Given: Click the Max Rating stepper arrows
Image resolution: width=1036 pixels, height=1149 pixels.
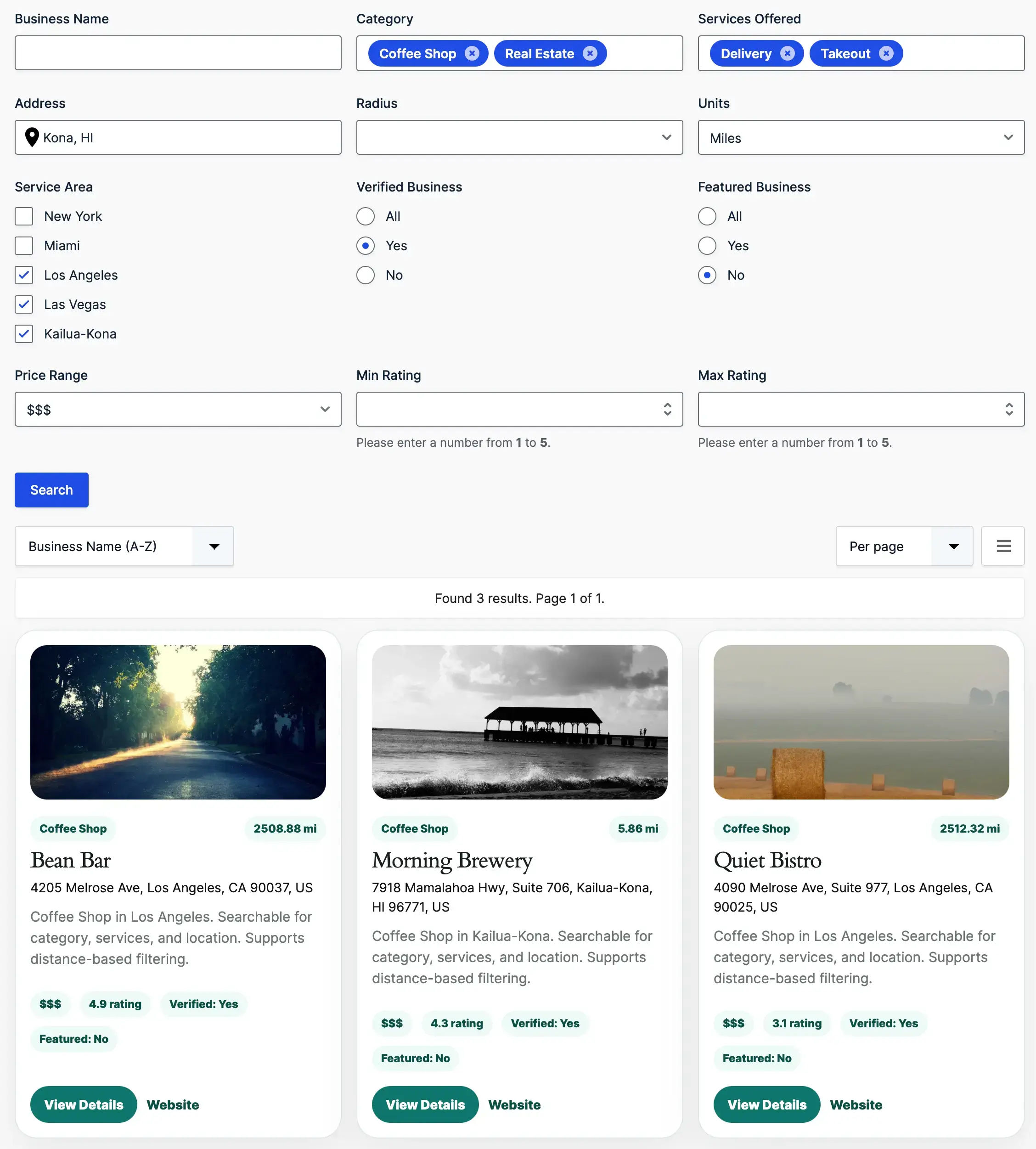Looking at the screenshot, I should click(1009, 409).
